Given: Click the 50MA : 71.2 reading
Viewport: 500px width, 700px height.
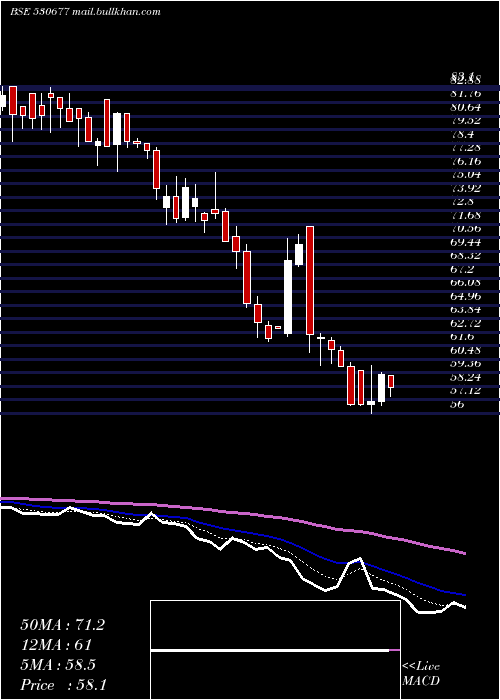Looking at the screenshot, I should 62,625.
